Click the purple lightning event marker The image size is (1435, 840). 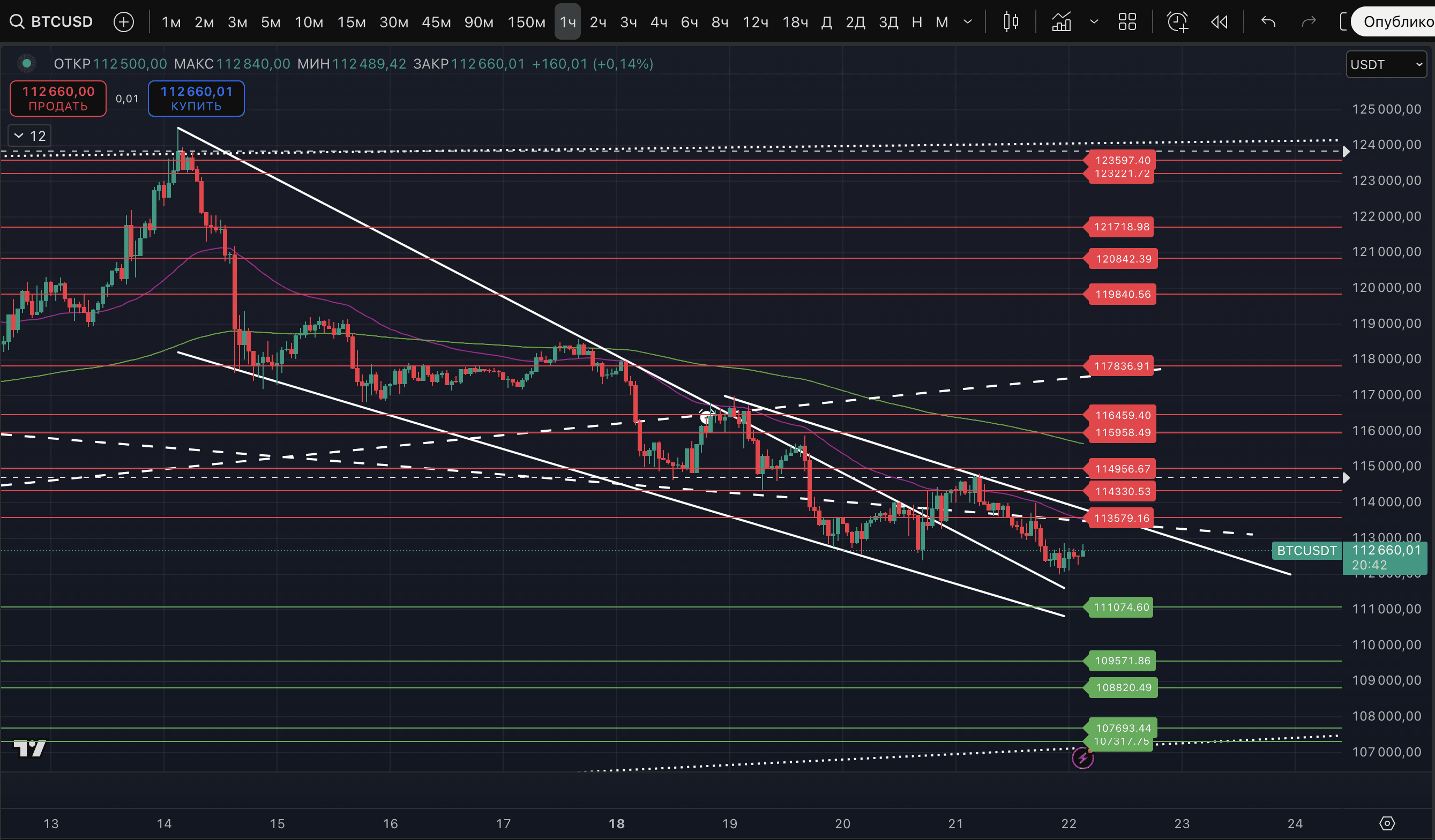tap(1082, 758)
